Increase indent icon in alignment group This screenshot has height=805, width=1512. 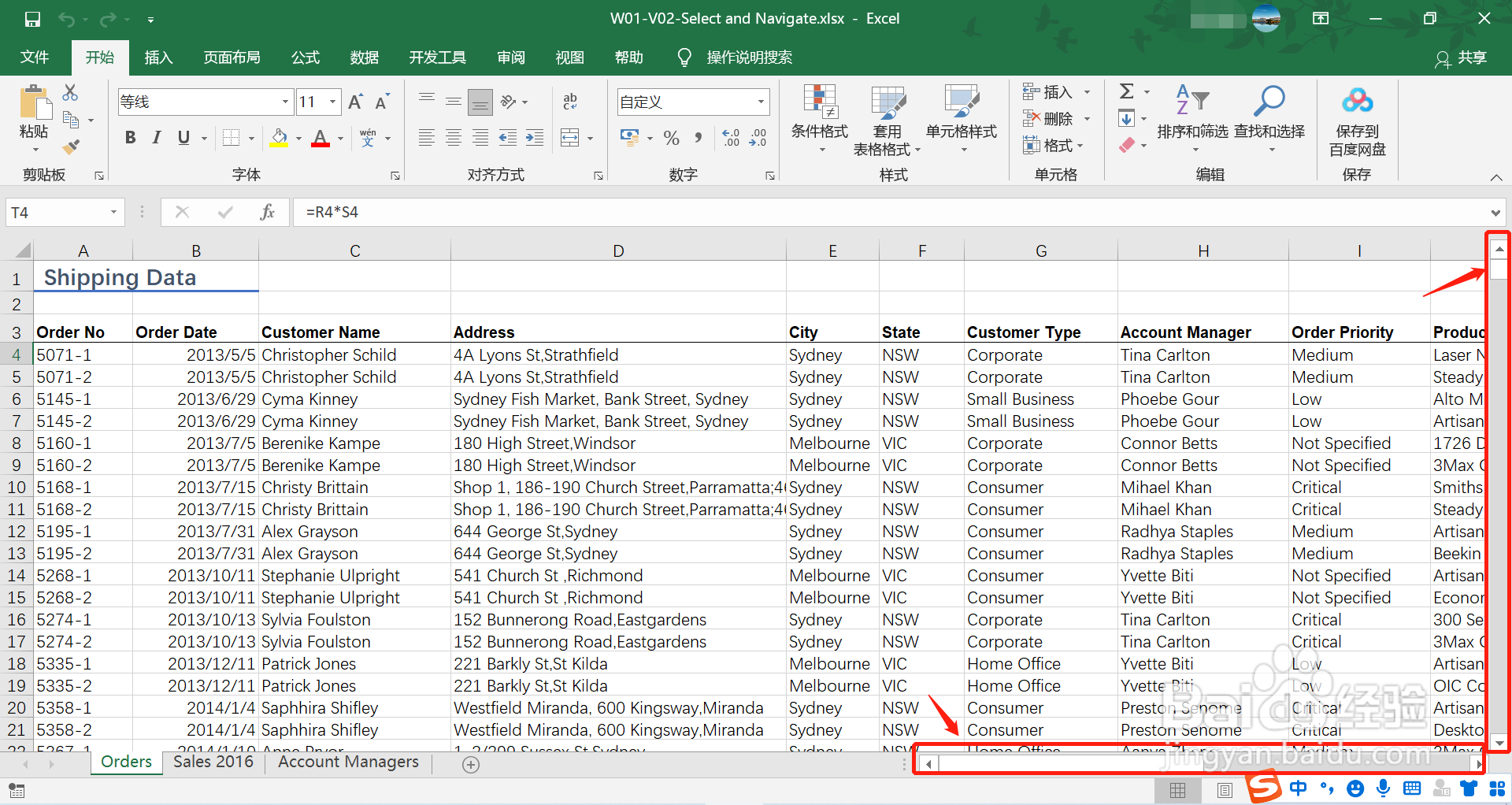535,139
